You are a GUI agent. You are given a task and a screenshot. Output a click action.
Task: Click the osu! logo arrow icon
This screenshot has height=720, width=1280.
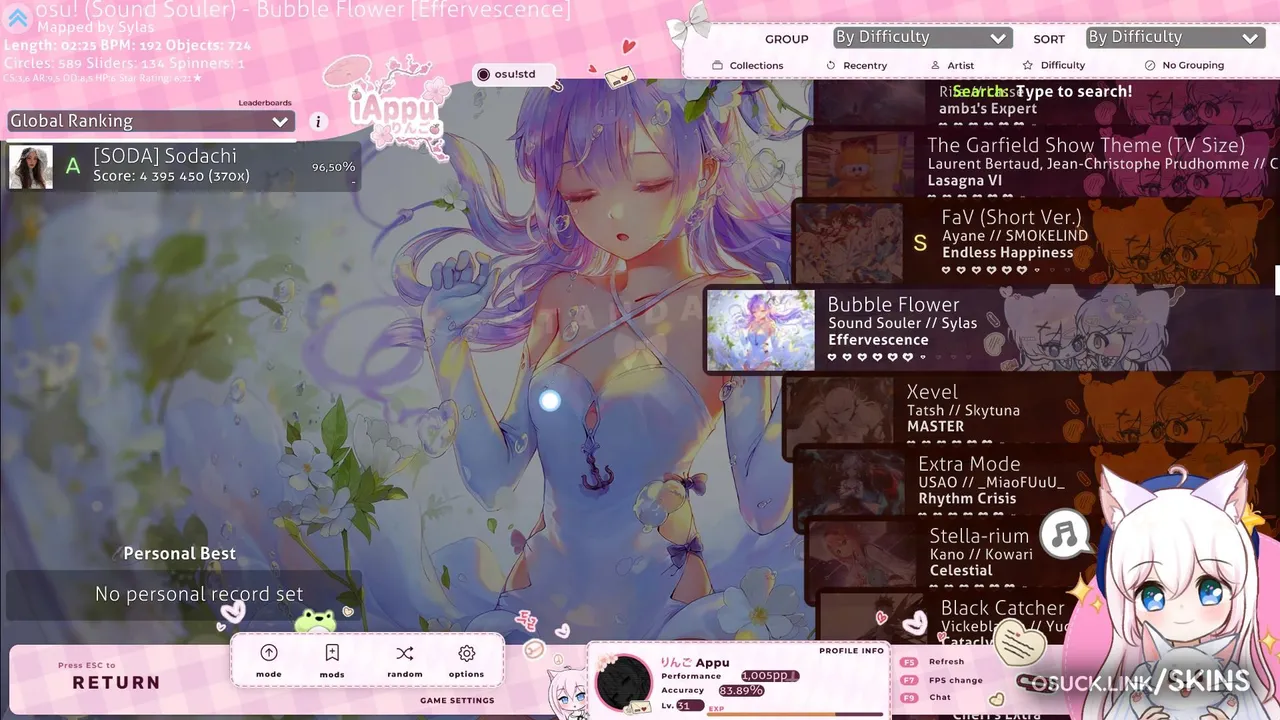point(18,18)
